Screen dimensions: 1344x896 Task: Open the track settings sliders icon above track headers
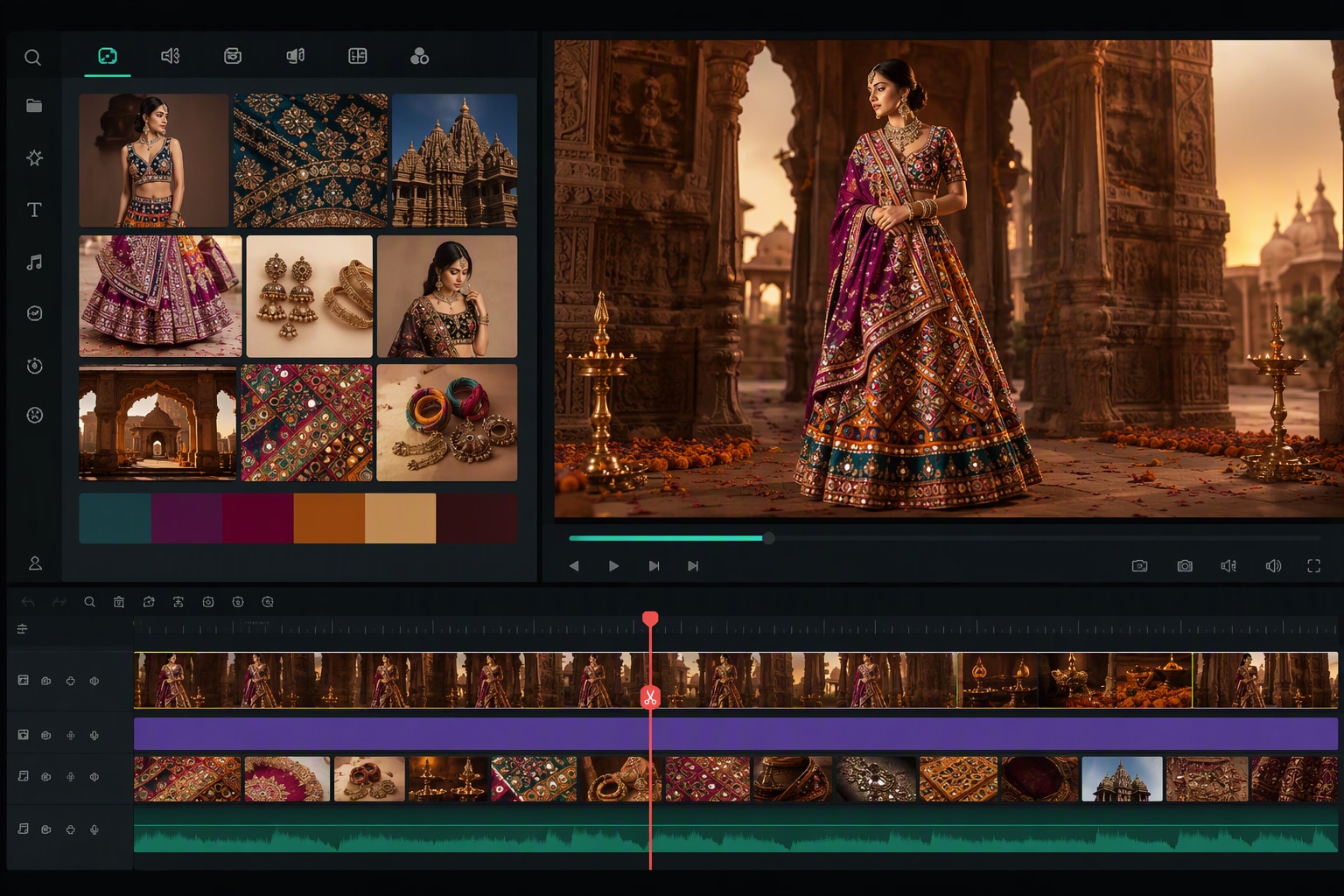pyautogui.click(x=23, y=629)
